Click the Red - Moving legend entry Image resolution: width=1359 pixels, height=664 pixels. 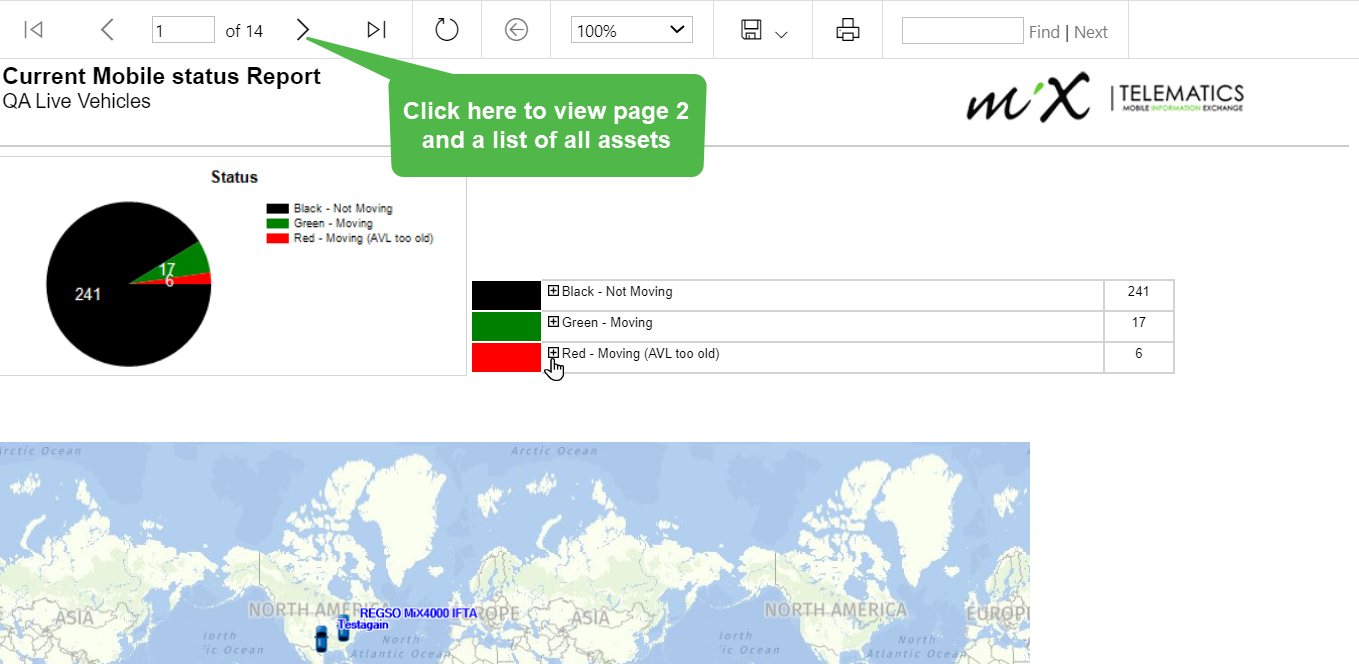tap(350, 238)
